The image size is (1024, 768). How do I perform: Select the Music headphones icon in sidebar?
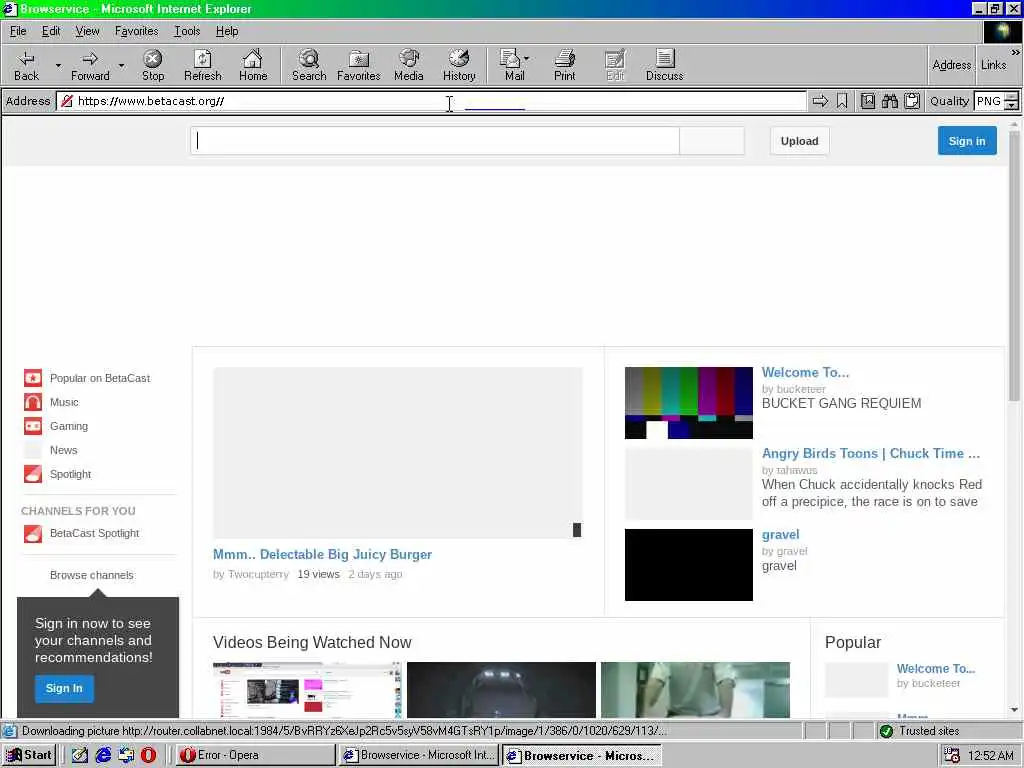click(x=33, y=402)
